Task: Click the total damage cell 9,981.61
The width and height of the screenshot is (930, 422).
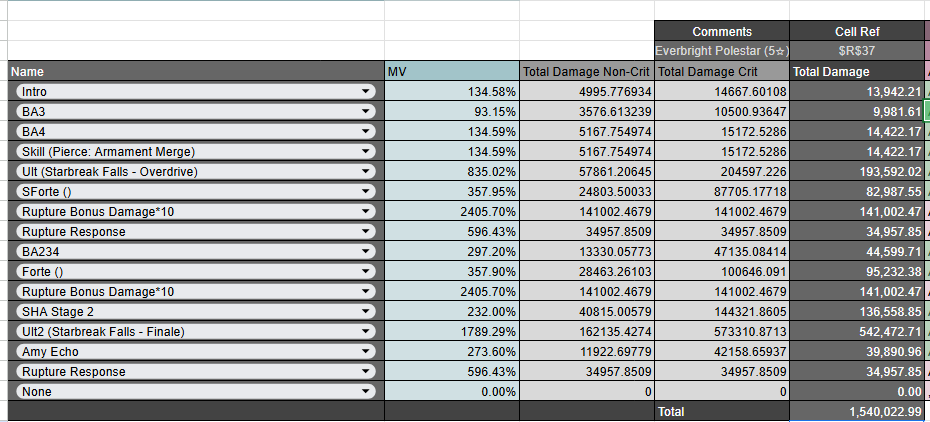Action: (x=856, y=111)
